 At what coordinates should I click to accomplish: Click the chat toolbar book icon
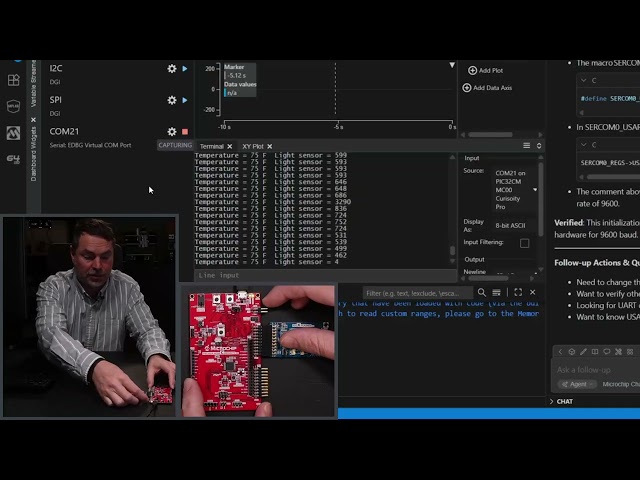click(595, 351)
